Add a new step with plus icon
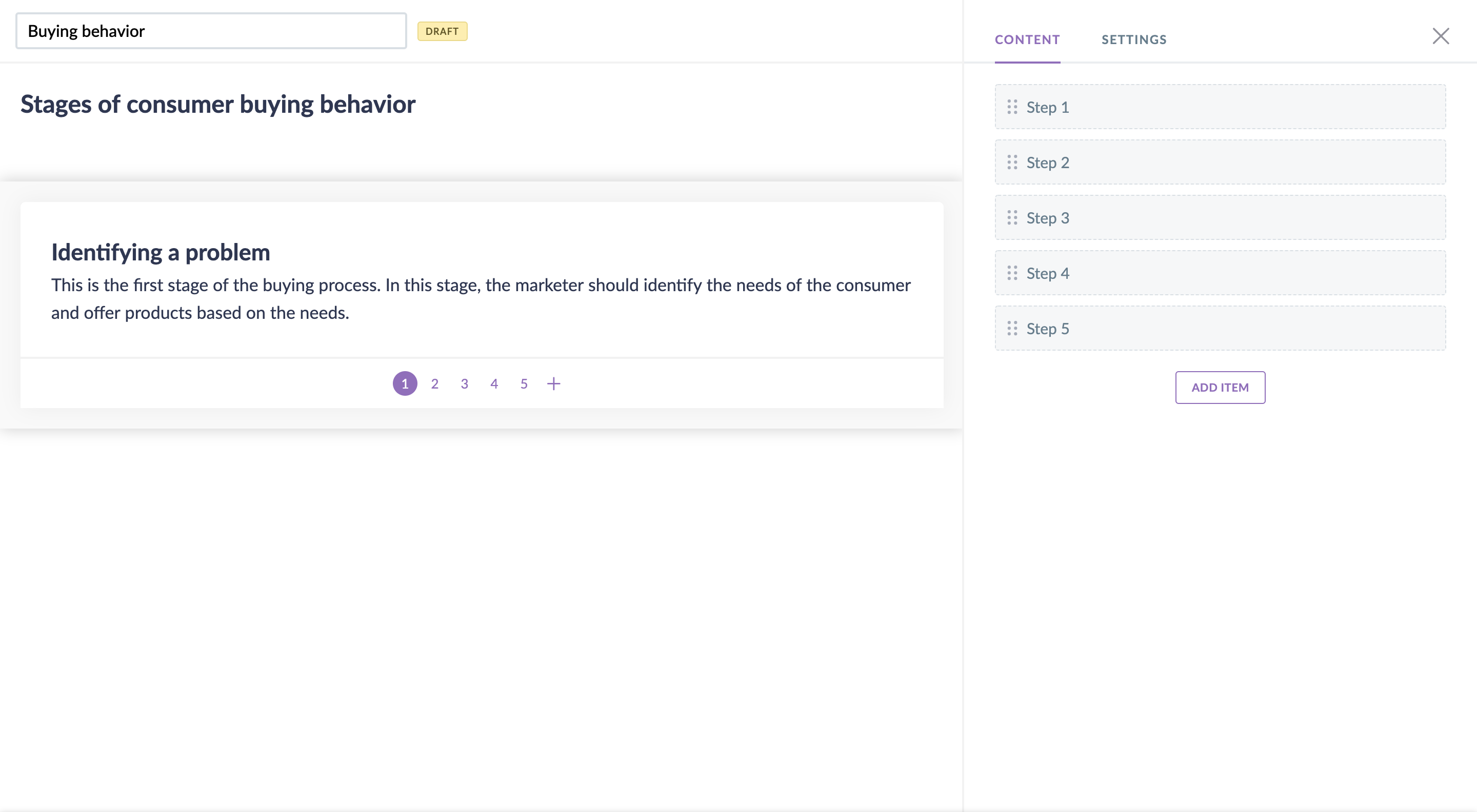This screenshot has height=812, width=1477. 553,384
